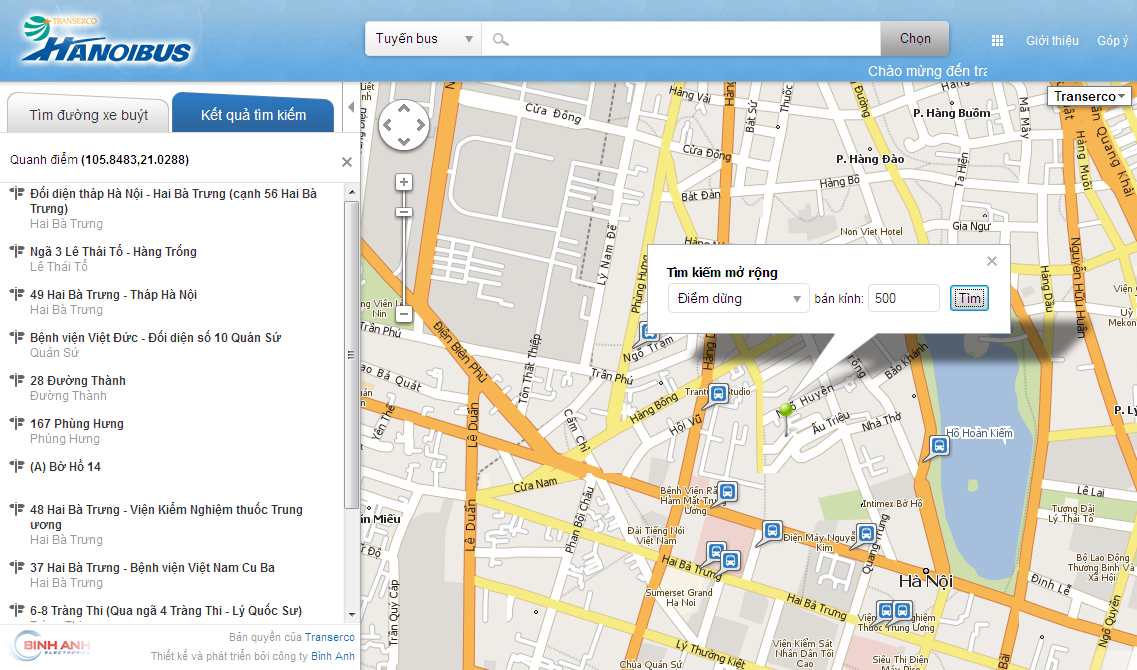This screenshot has height=670, width=1137.
Task: Open result 28 Đường Thành
Action: [78, 381]
